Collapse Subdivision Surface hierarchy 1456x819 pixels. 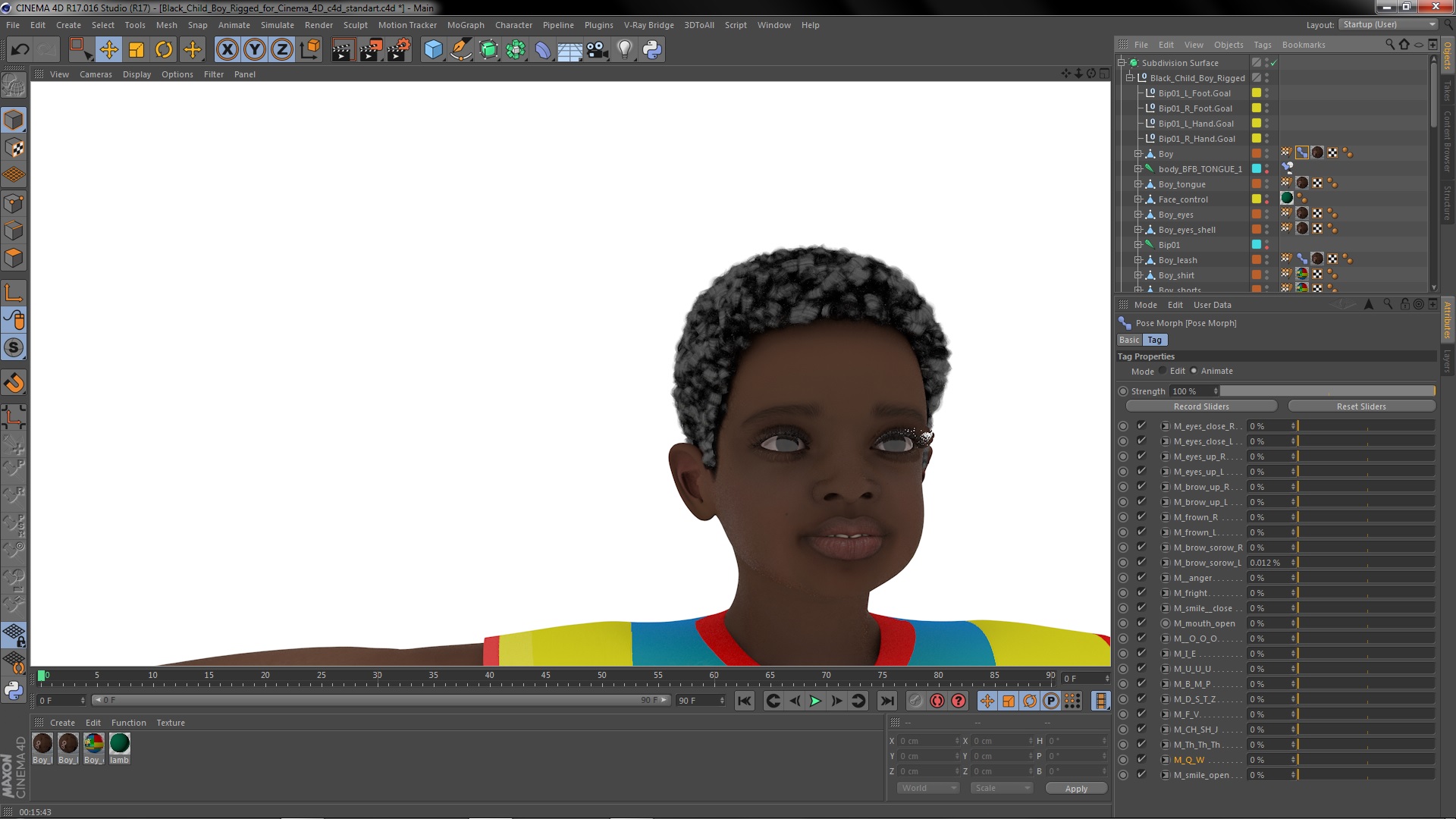point(1122,63)
